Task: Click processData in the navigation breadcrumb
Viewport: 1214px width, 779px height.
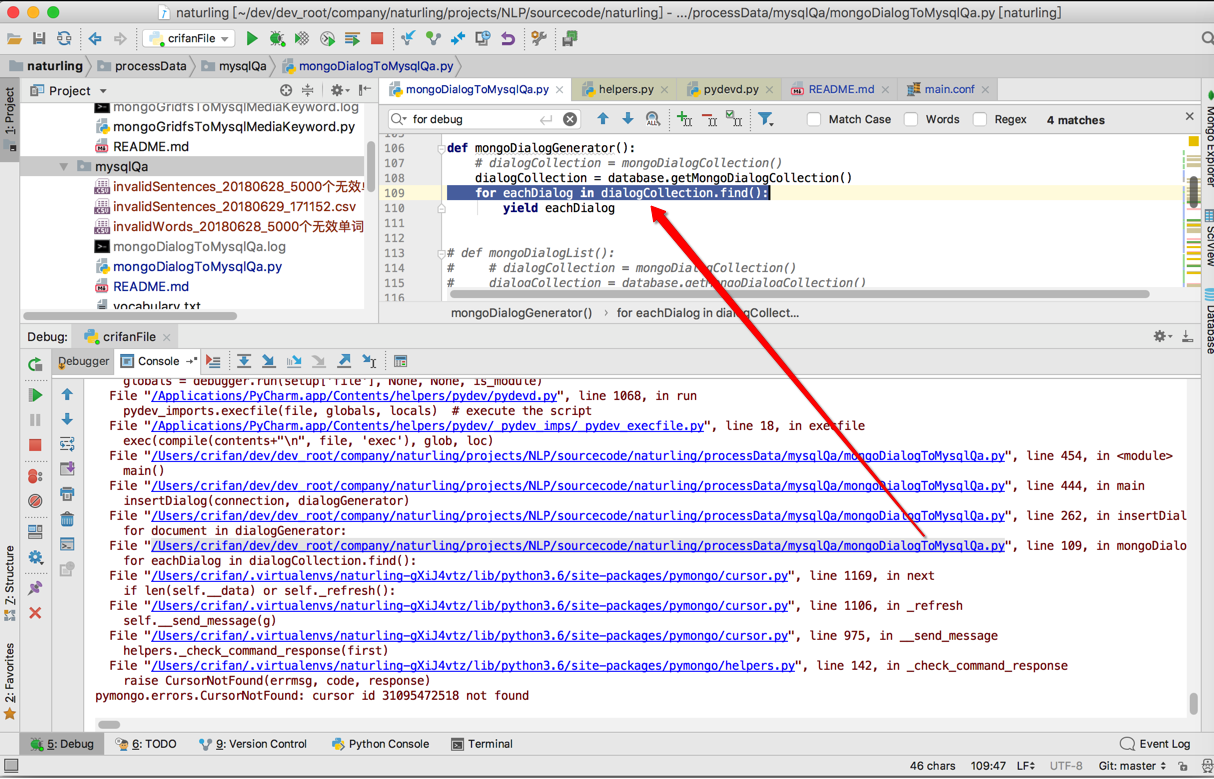Action: tap(142, 66)
